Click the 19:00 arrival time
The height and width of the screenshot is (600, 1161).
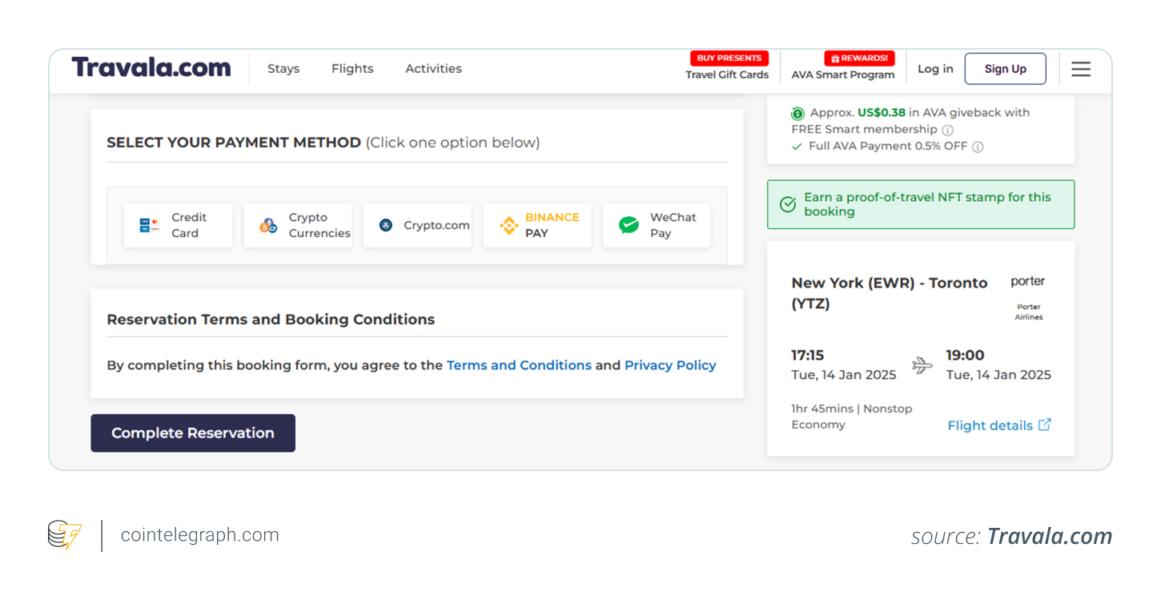click(966, 356)
